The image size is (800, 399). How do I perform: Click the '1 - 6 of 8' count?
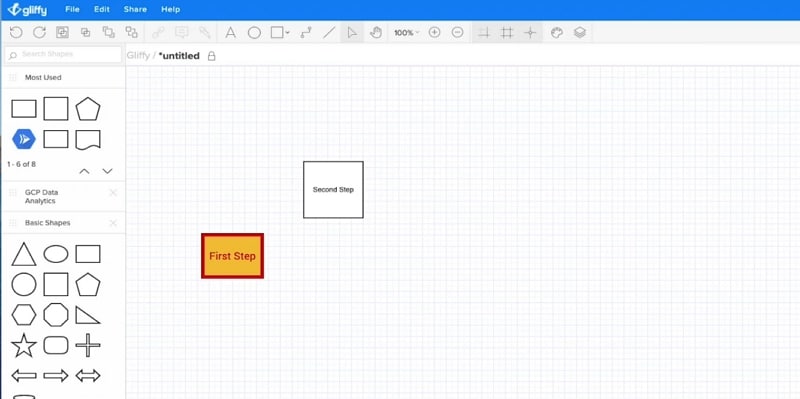point(21,164)
